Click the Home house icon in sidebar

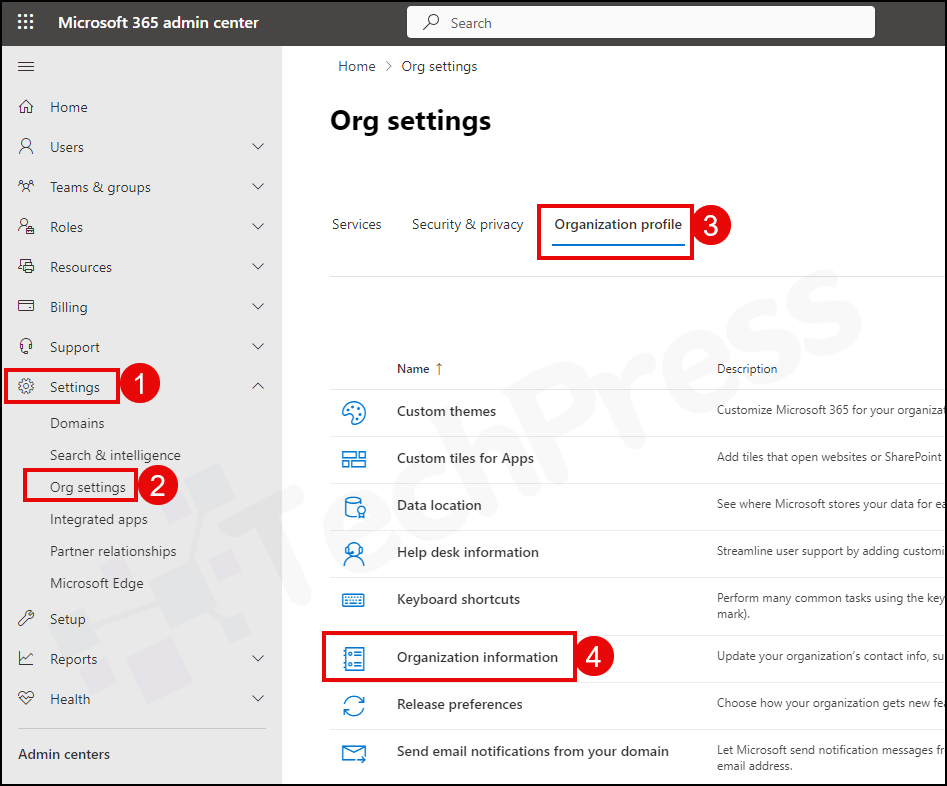click(x=26, y=107)
